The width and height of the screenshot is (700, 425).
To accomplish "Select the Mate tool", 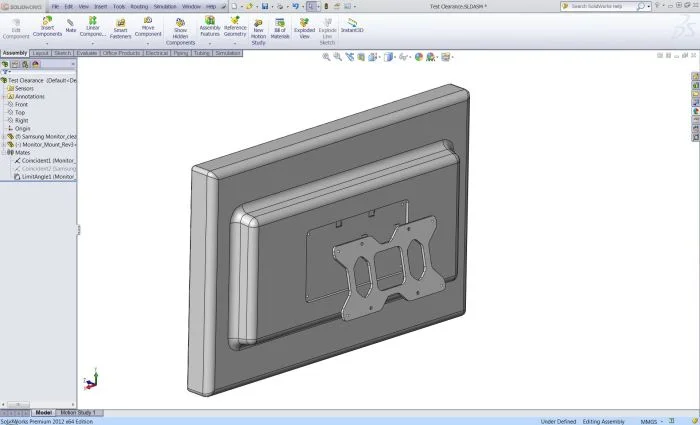I will click(x=71, y=25).
